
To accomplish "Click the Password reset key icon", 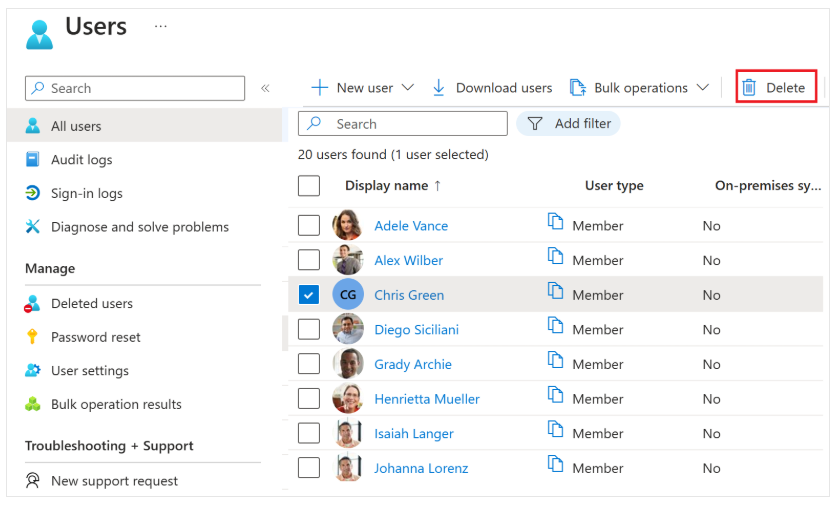I will pos(33,337).
